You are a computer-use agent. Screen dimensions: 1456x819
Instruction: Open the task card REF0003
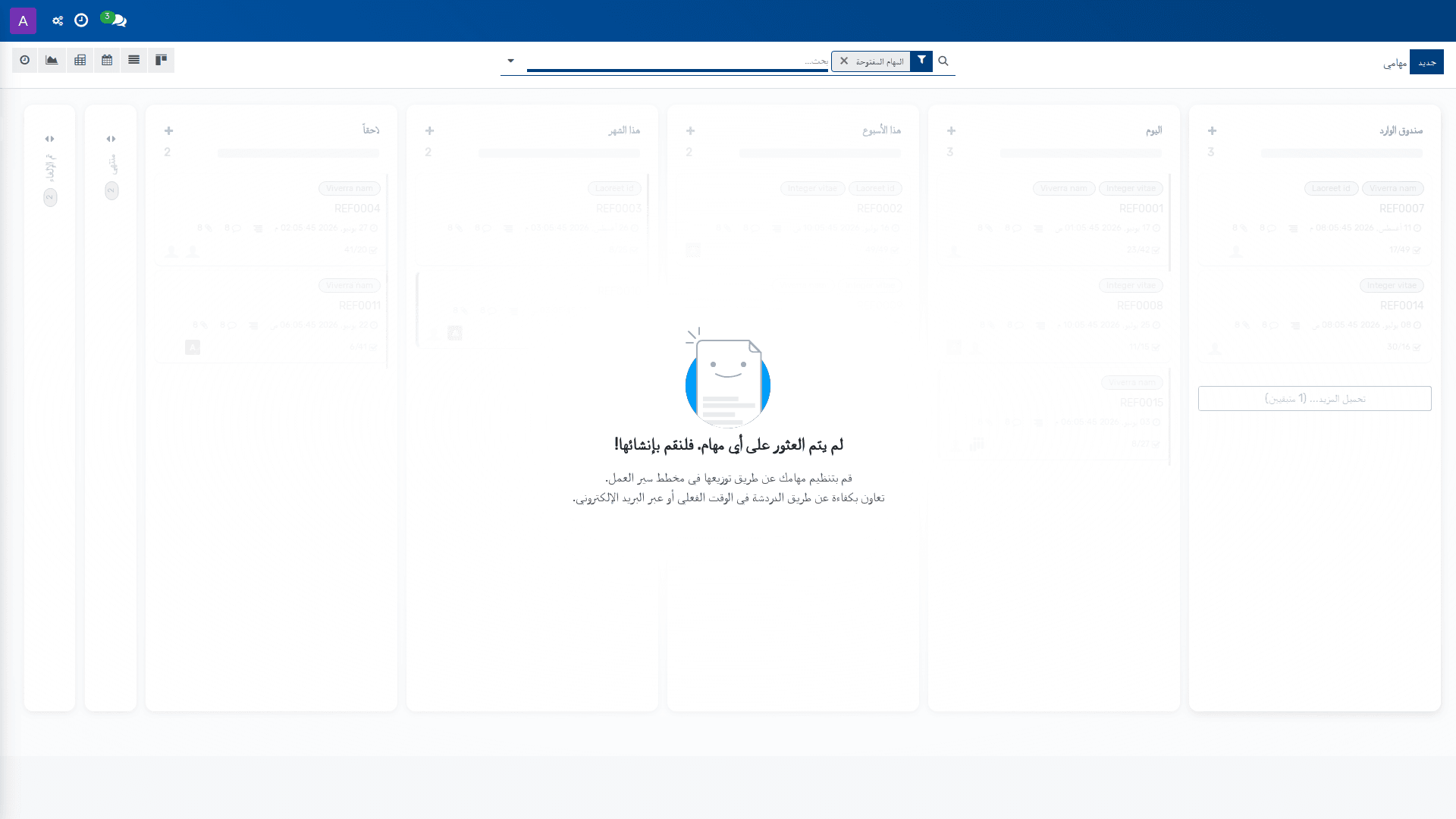click(532, 219)
